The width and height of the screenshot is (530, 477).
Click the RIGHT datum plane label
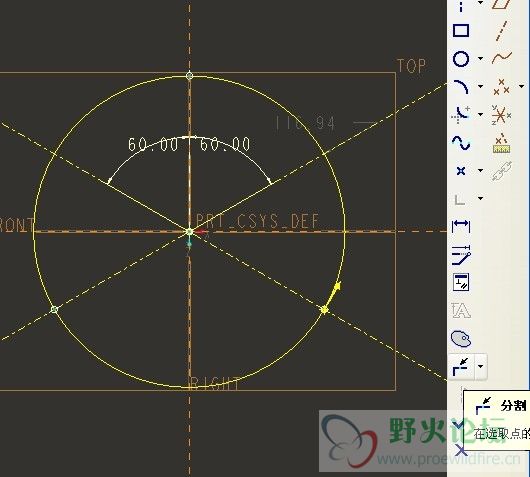point(215,384)
